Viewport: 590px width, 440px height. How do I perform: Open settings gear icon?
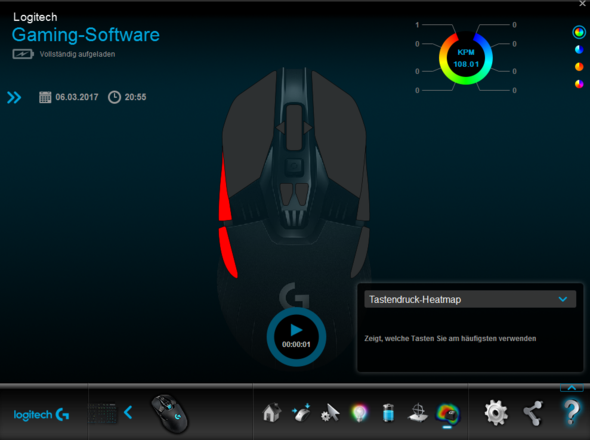[x=496, y=413]
